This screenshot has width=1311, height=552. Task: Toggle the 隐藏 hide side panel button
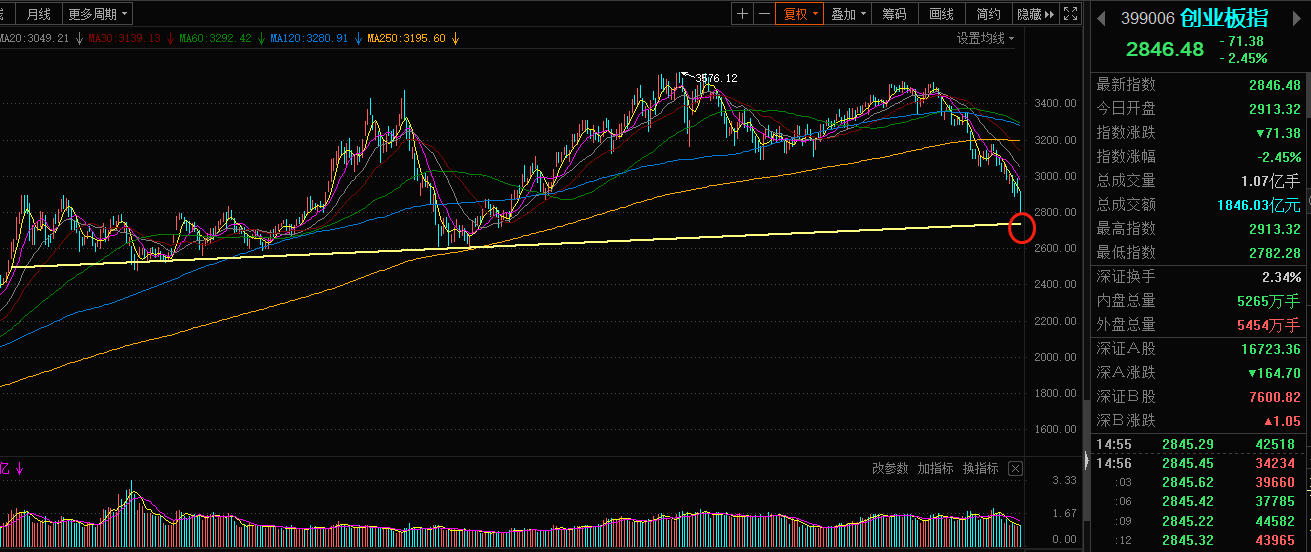coord(1035,14)
